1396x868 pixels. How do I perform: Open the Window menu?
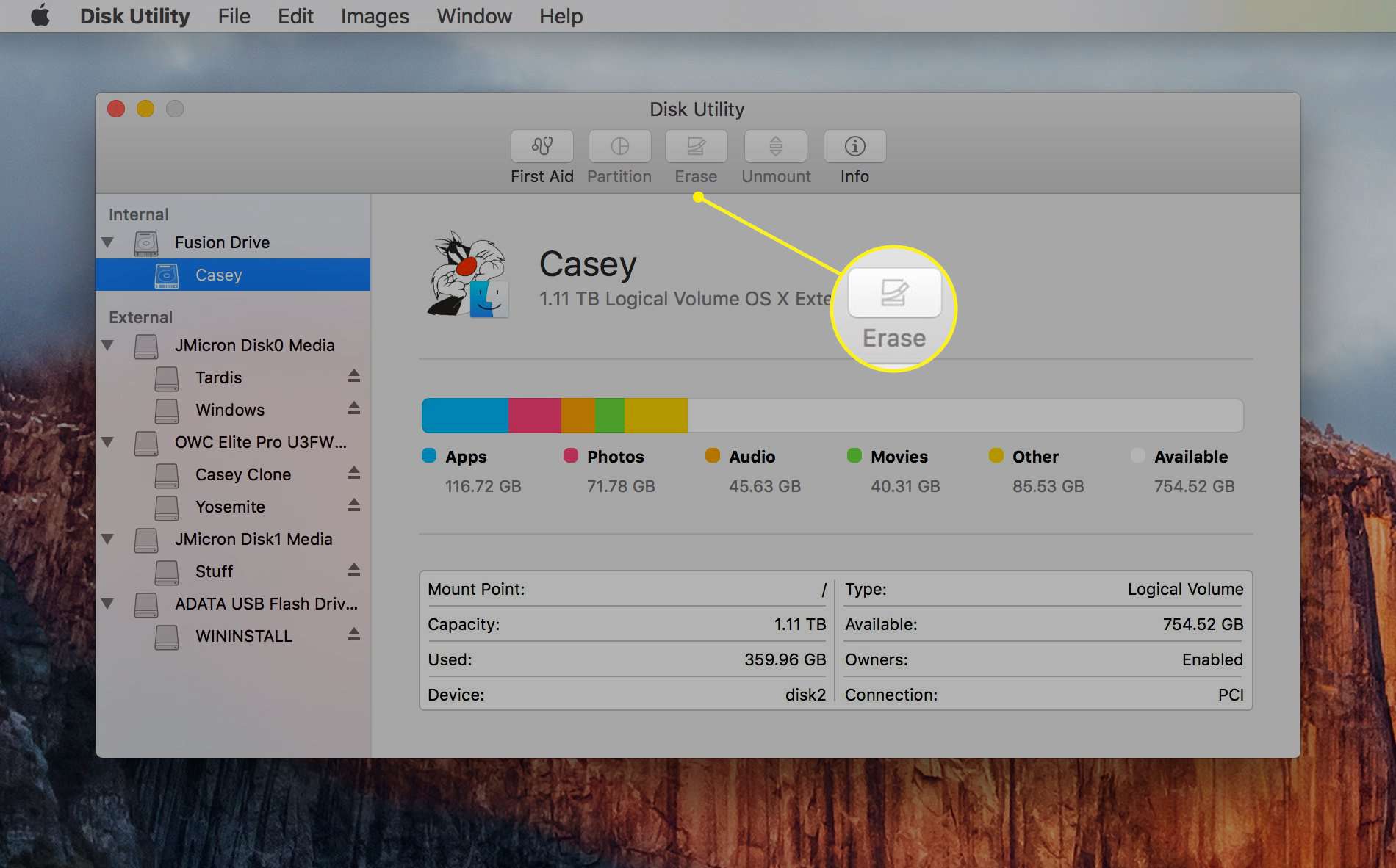click(x=474, y=16)
